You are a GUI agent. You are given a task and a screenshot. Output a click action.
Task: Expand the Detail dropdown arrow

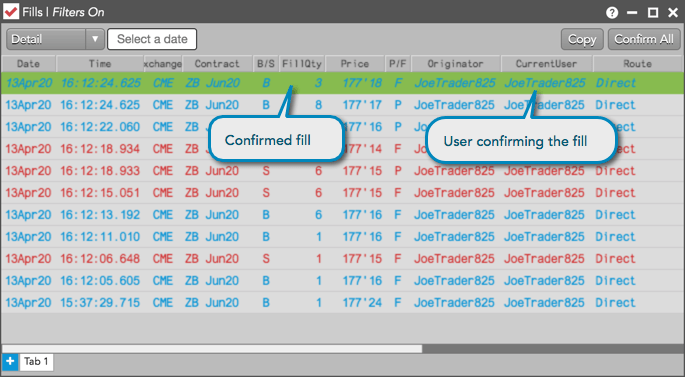tap(95, 39)
